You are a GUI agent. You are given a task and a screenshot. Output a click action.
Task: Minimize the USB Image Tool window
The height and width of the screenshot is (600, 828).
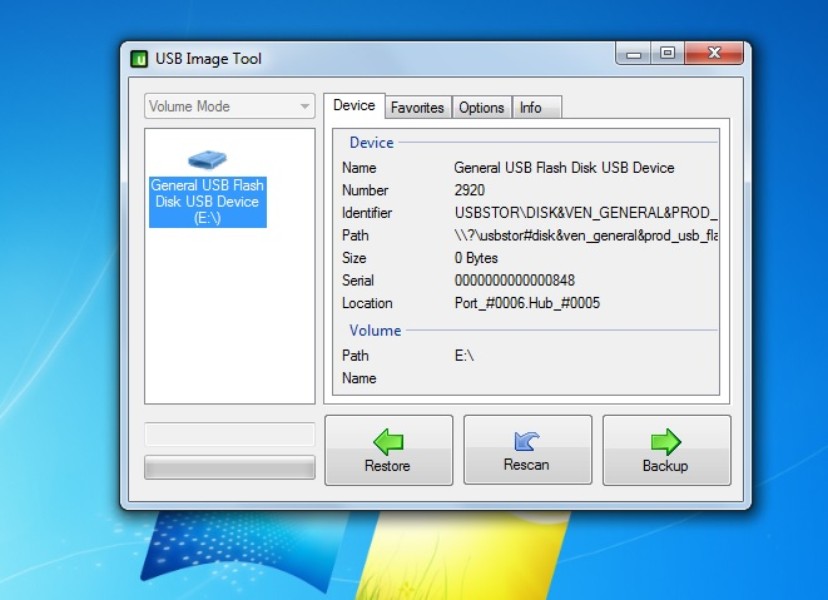coord(633,54)
